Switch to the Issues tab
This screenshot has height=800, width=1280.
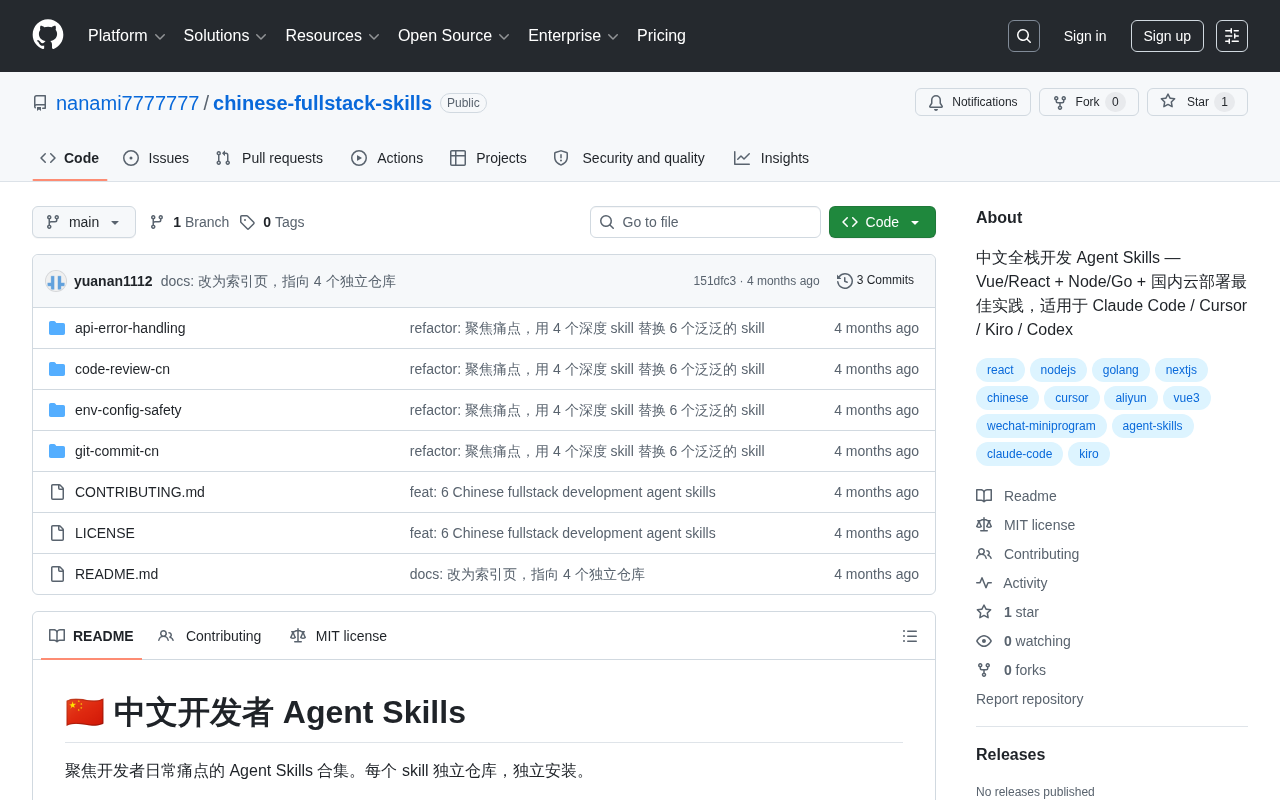click(x=156, y=158)
